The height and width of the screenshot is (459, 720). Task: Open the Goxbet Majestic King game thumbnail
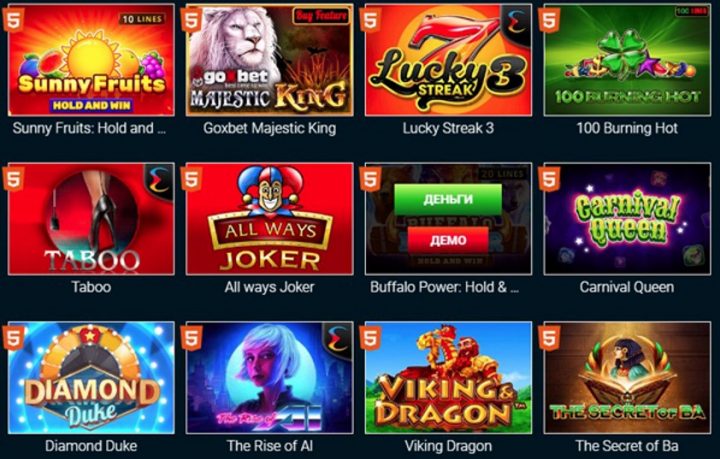point(270,60)
